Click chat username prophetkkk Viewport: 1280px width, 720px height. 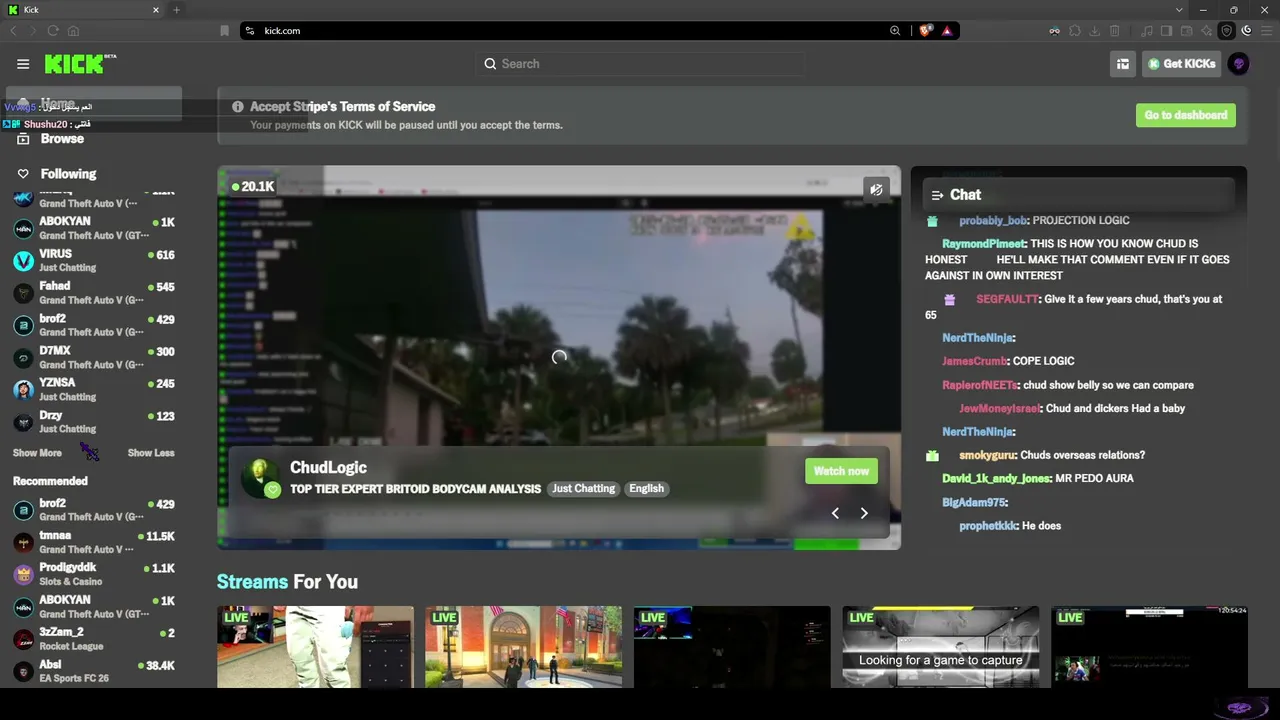[x=988, y=526]
